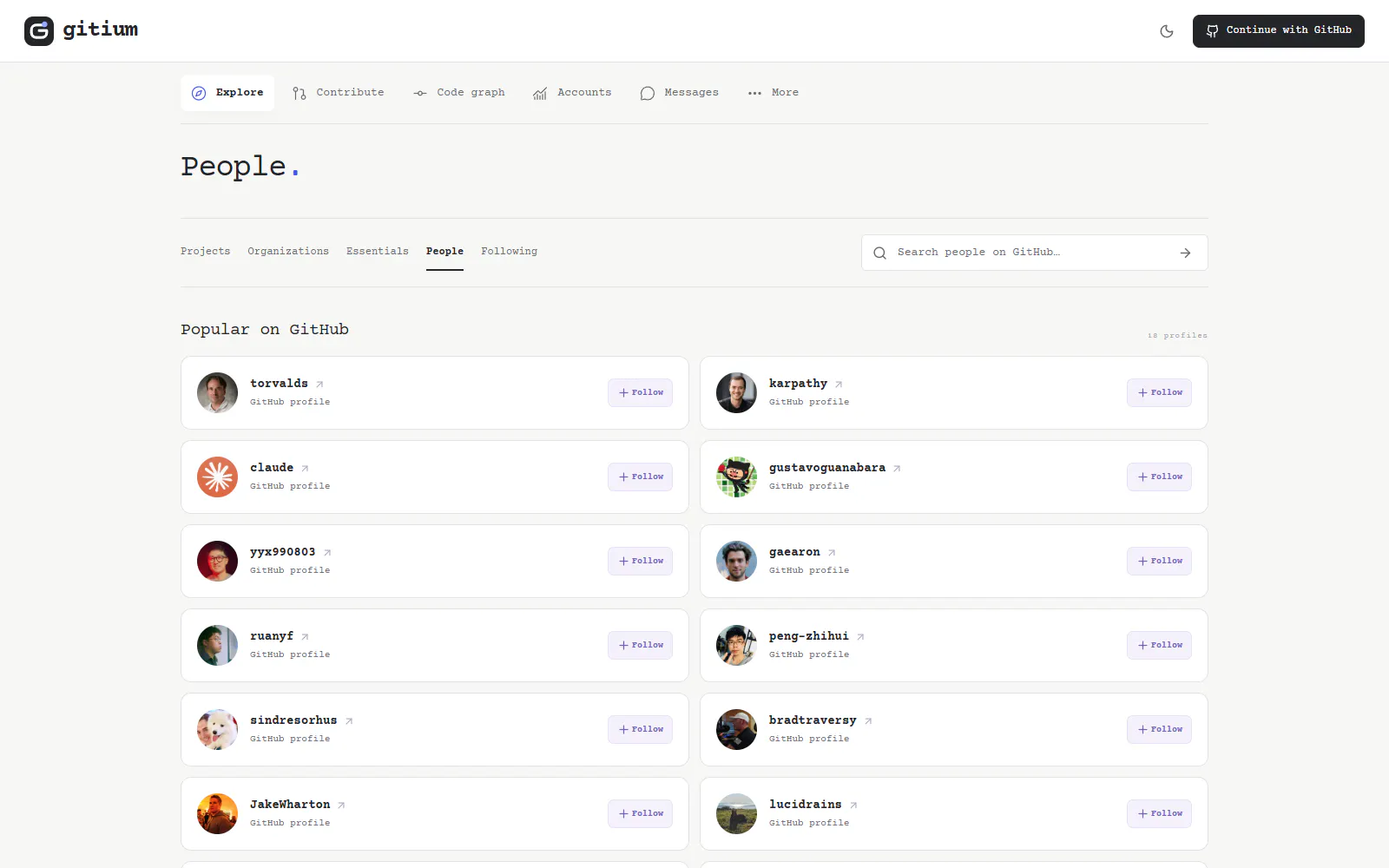
Task: Click Continue with GitHub button
Action: pyautogui.click(x=1278, y=31)
